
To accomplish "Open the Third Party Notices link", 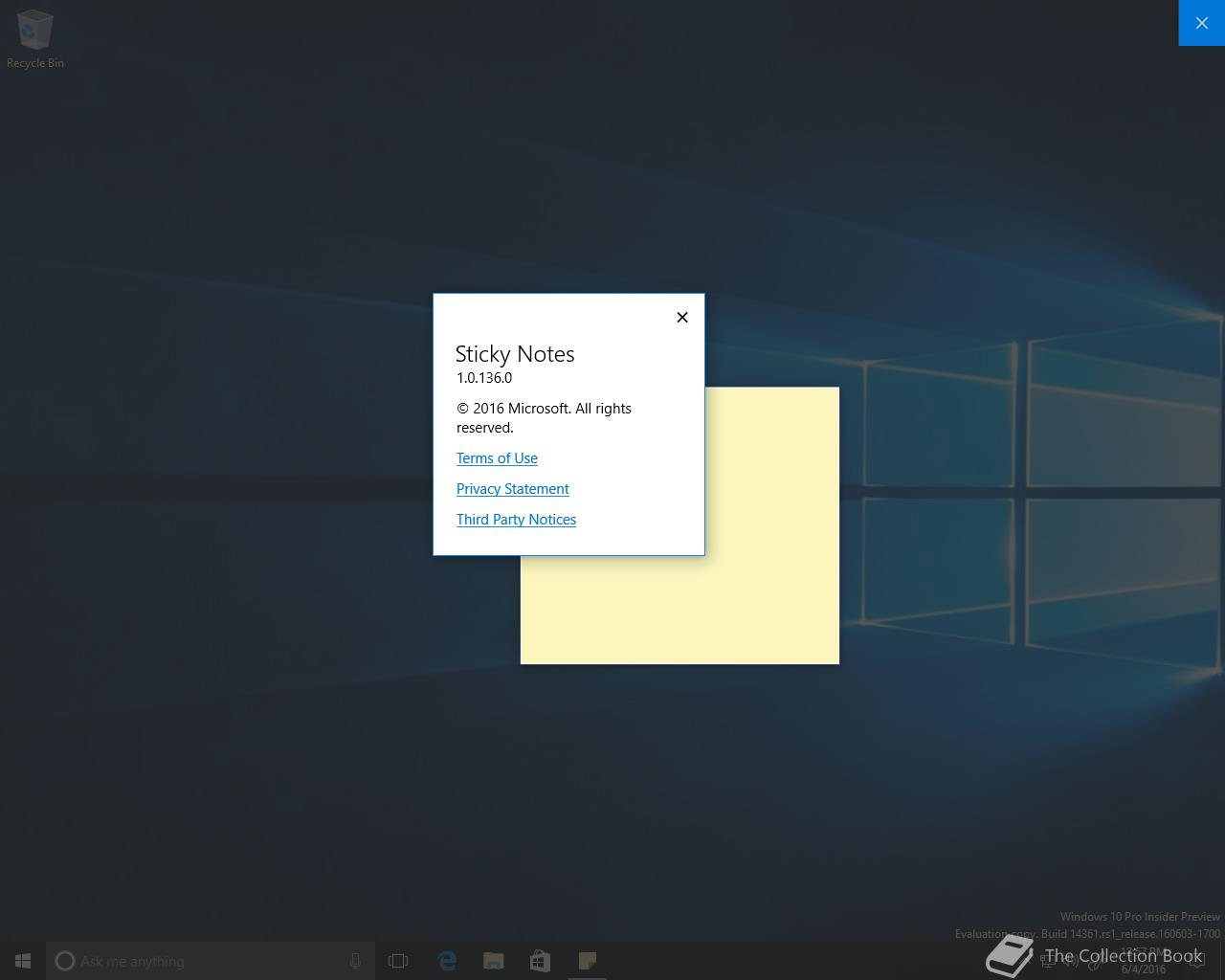I will (516, 520).
